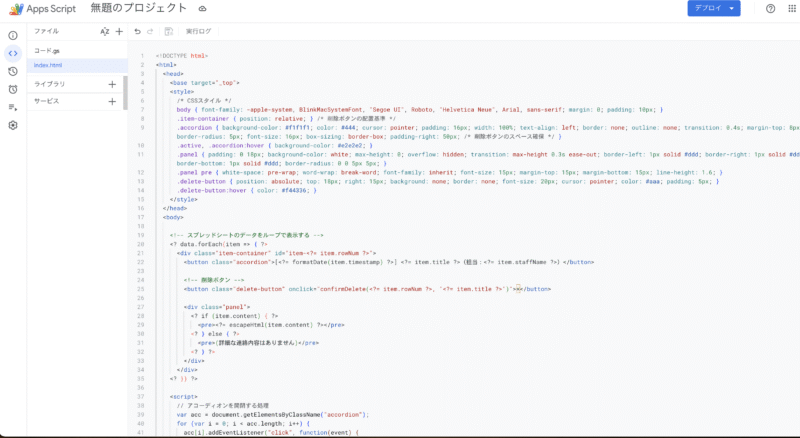
Task: Add a service with the サービス plus
Action: [112, 101]
